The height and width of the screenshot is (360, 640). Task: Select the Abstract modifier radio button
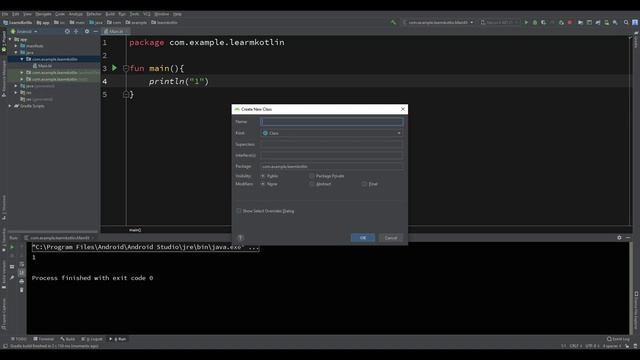(312, 184)
